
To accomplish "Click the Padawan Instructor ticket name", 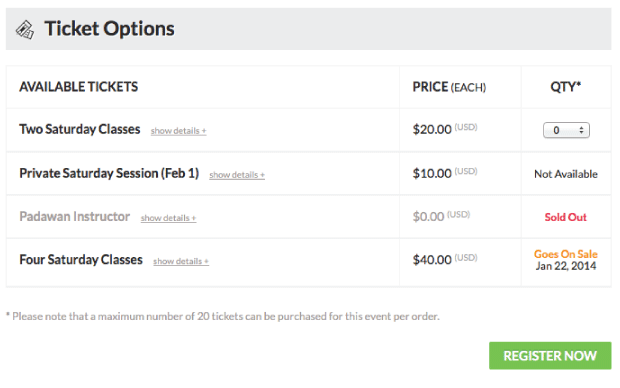I will [75, 216].
